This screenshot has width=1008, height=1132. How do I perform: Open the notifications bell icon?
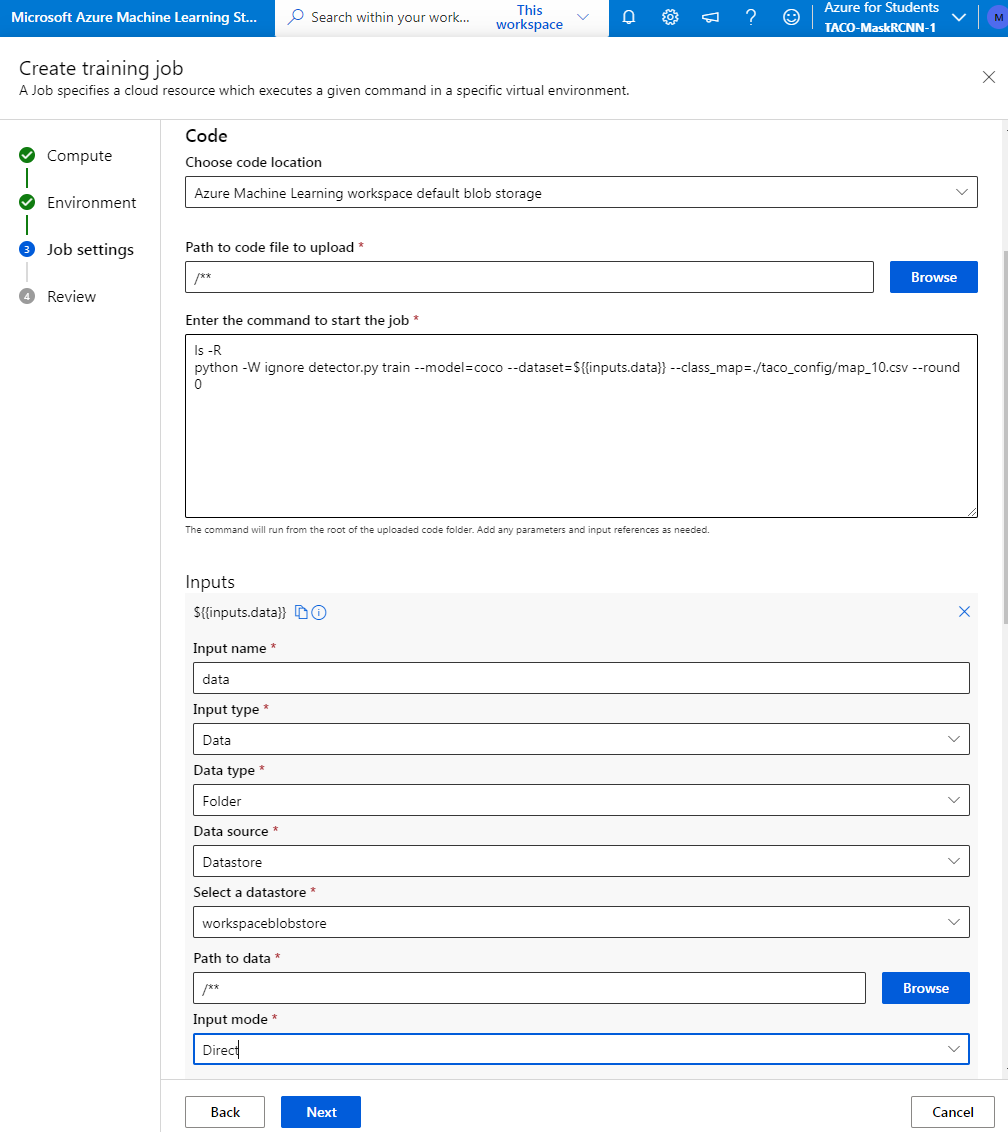(629, 17)
